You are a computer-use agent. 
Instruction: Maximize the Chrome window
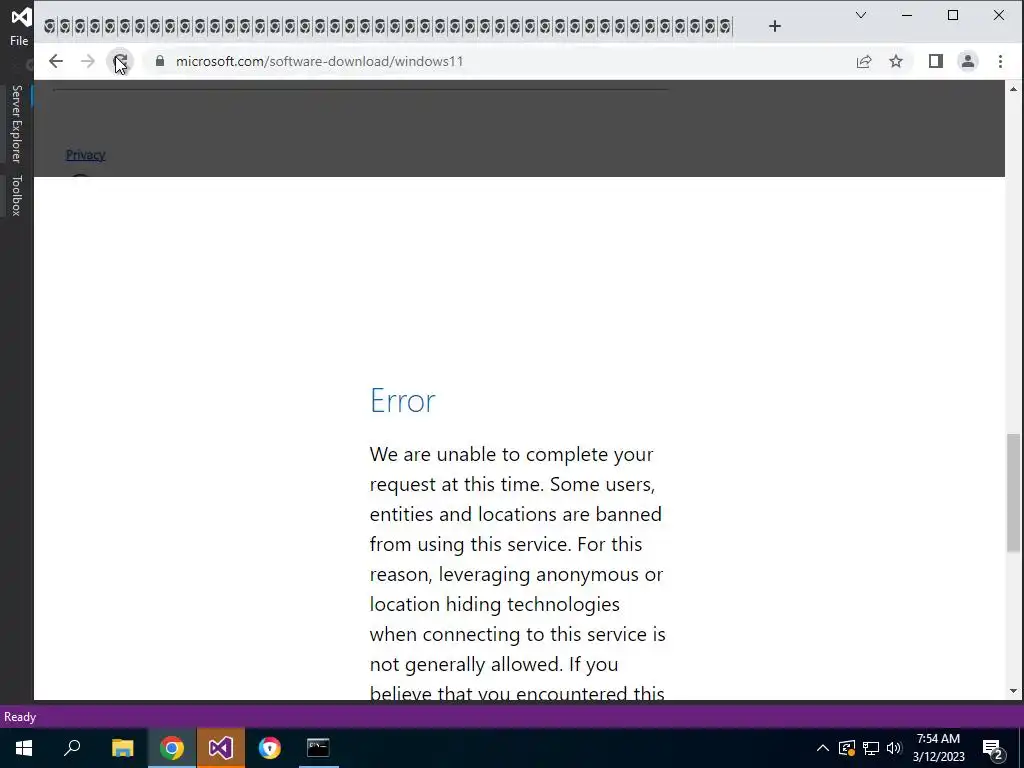coord(953,15)
